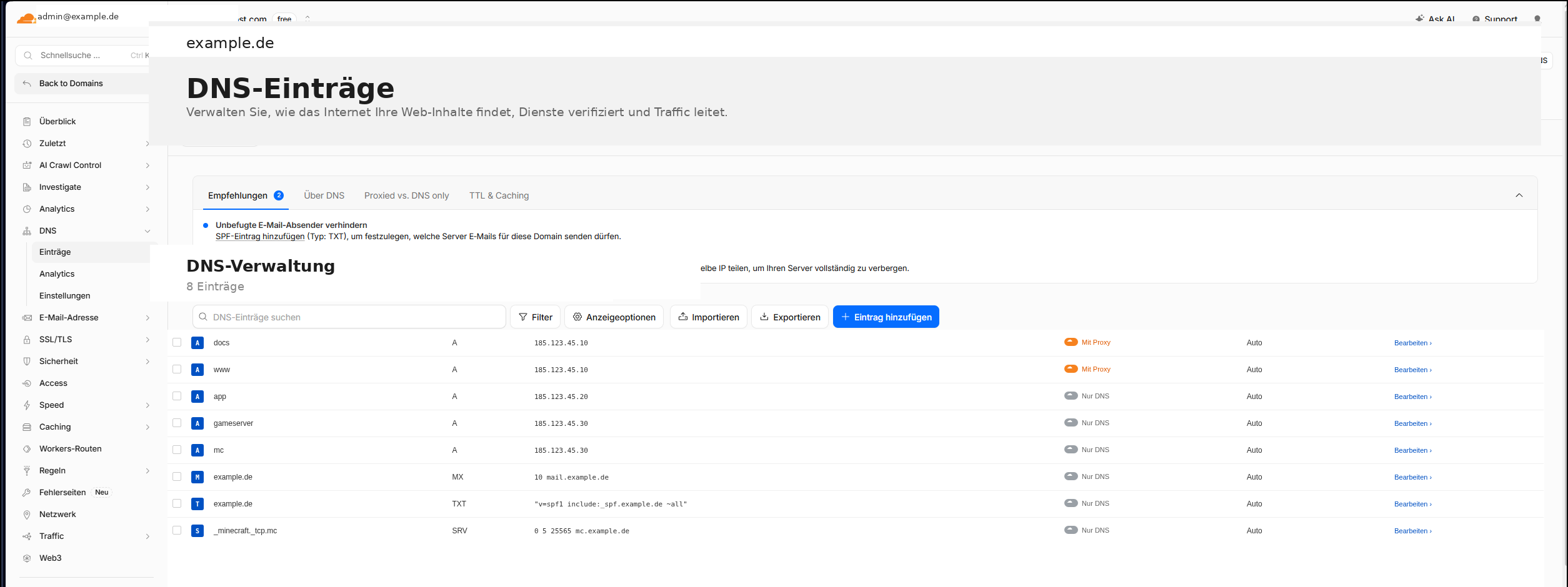Screen dimensions: 1568x587
Task: Focus the DNS-Einträge suchen field
Action: 349,317
